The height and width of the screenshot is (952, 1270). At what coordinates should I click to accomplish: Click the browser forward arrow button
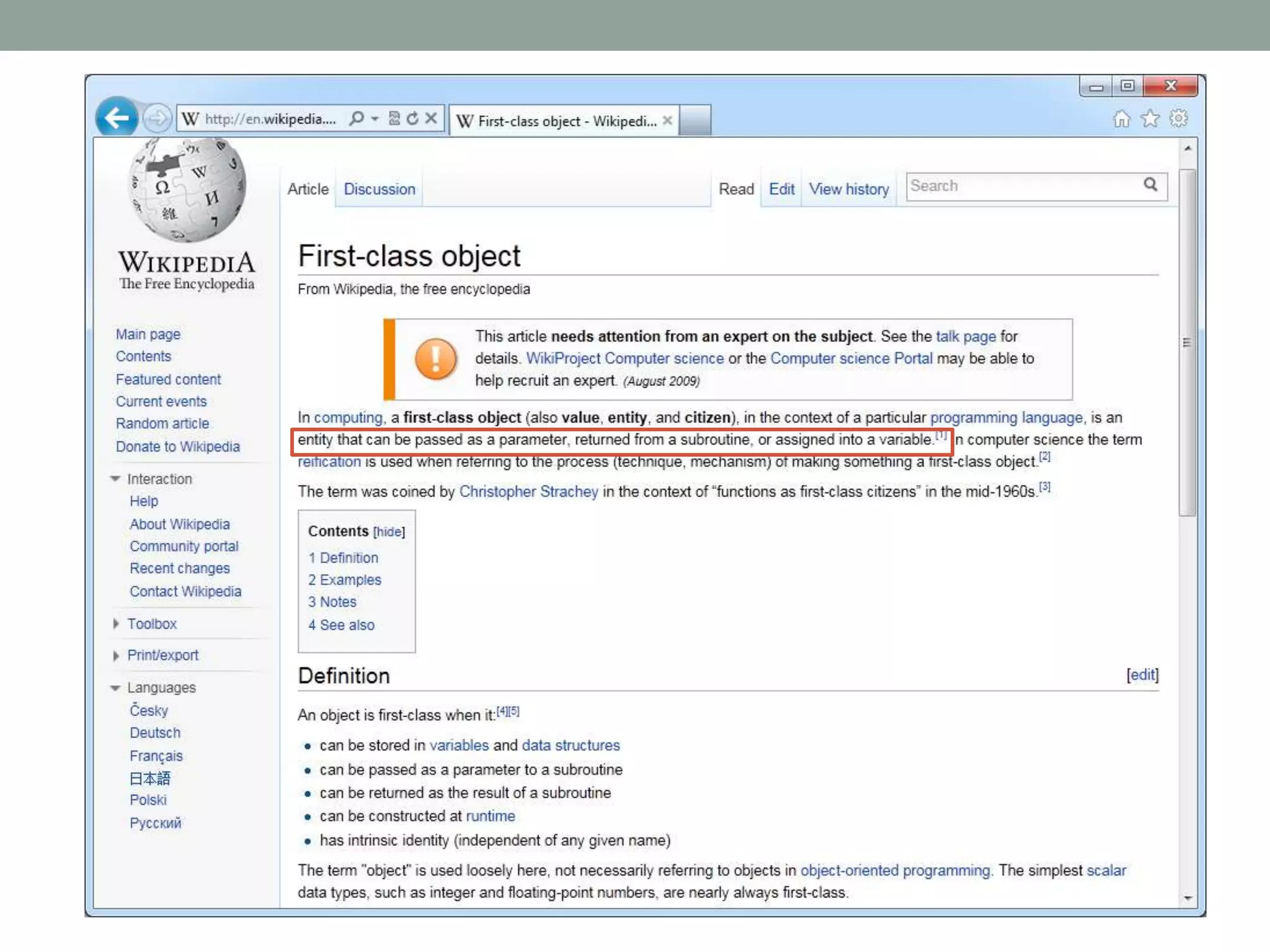click(x=158, y=118)
